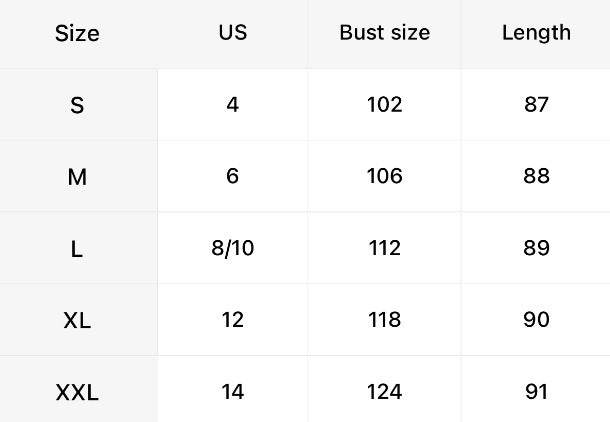Click the L size row label
Viewport: 610px width, 422px height.
[77, 249]
